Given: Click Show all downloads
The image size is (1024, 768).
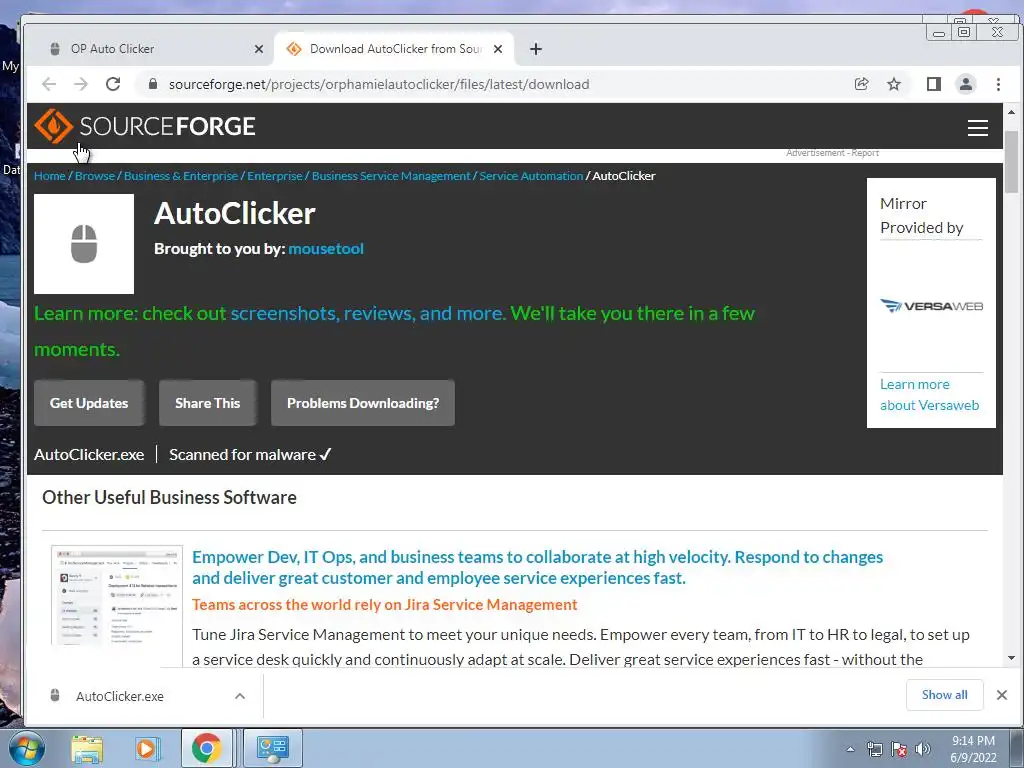Looking at the screenshot, I should coord(944,695).
